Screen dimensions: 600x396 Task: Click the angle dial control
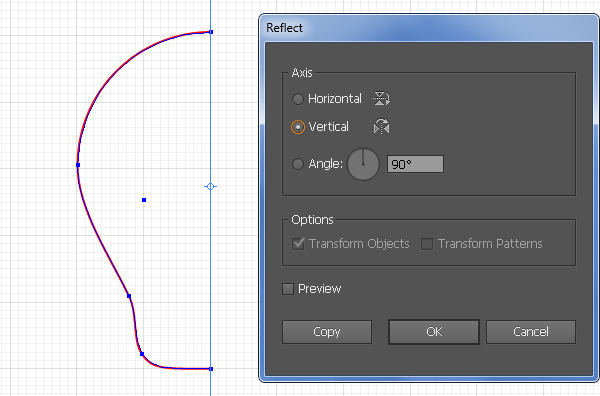(363, 164)
